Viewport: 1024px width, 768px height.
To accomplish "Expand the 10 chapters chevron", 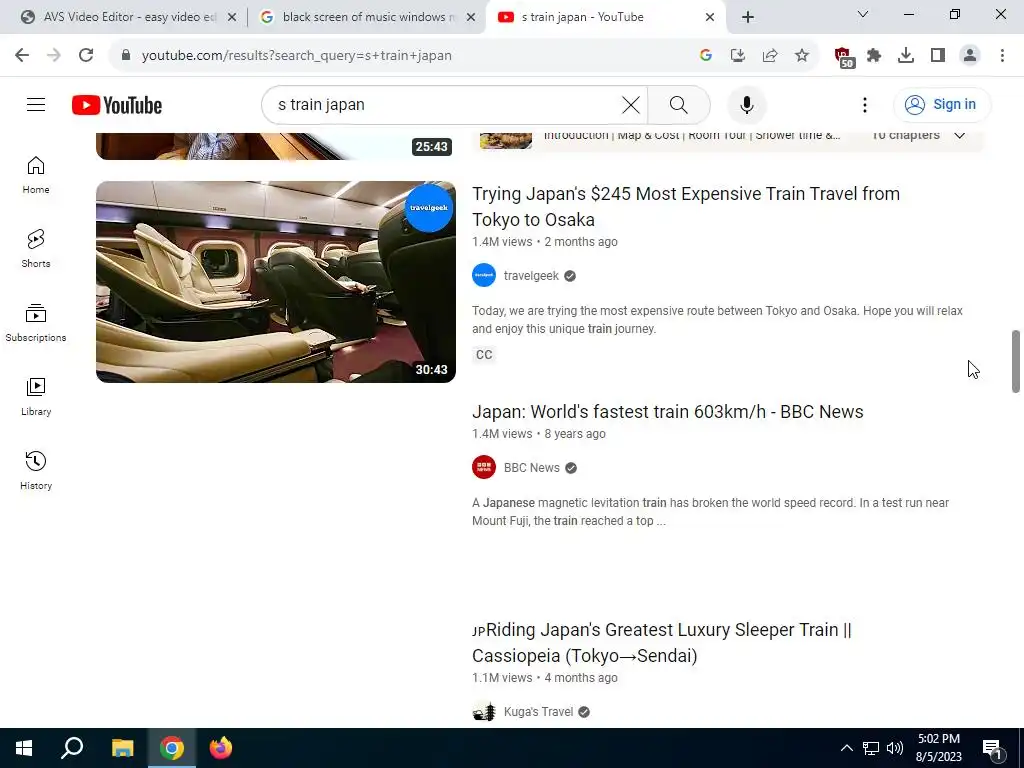I will (959, 135).
